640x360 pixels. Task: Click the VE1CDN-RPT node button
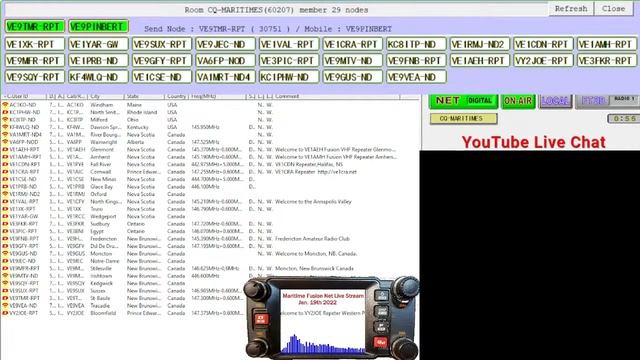pos(543,44)
